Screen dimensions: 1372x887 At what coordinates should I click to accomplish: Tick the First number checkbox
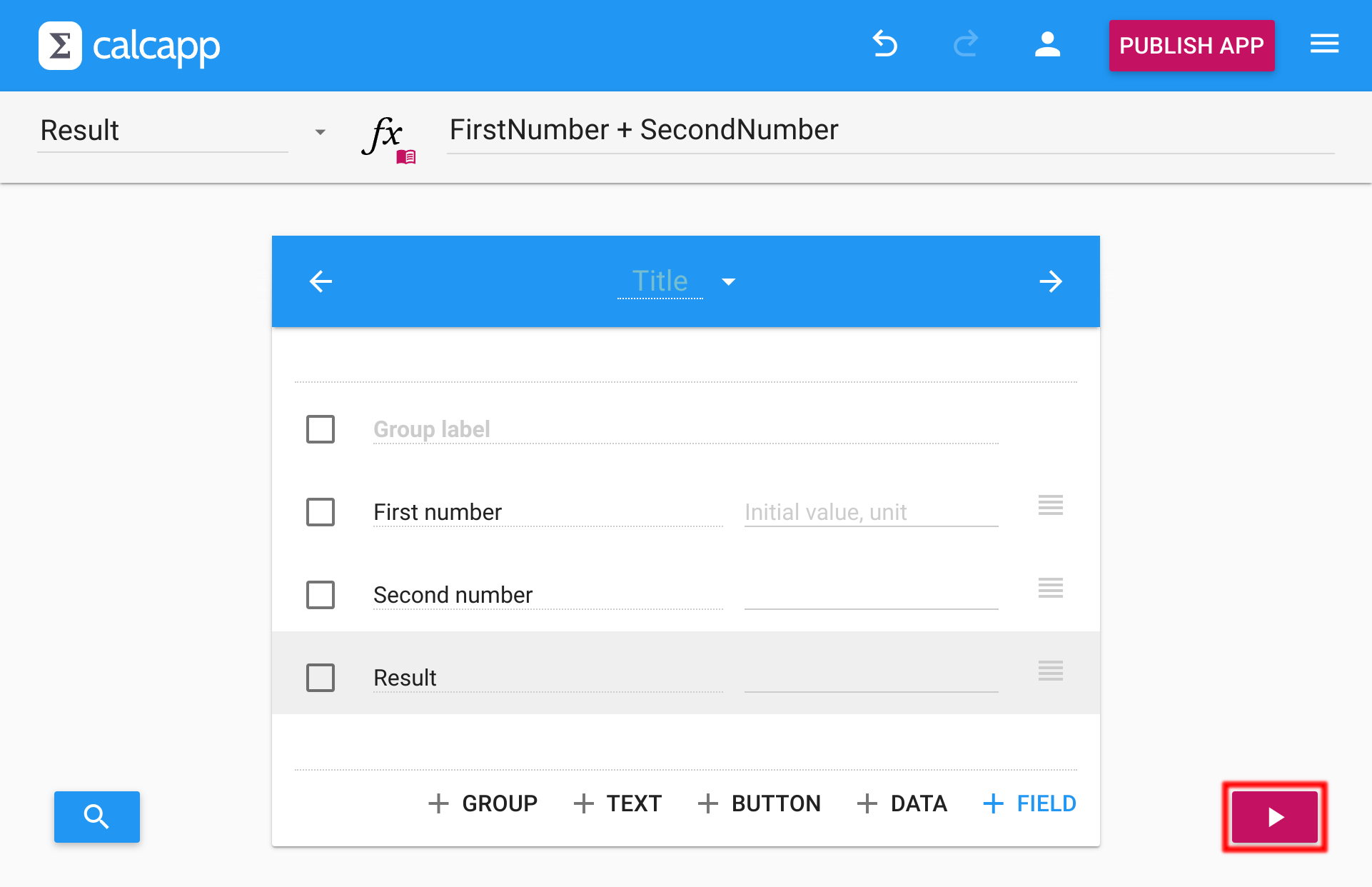(x=321, y=512)
